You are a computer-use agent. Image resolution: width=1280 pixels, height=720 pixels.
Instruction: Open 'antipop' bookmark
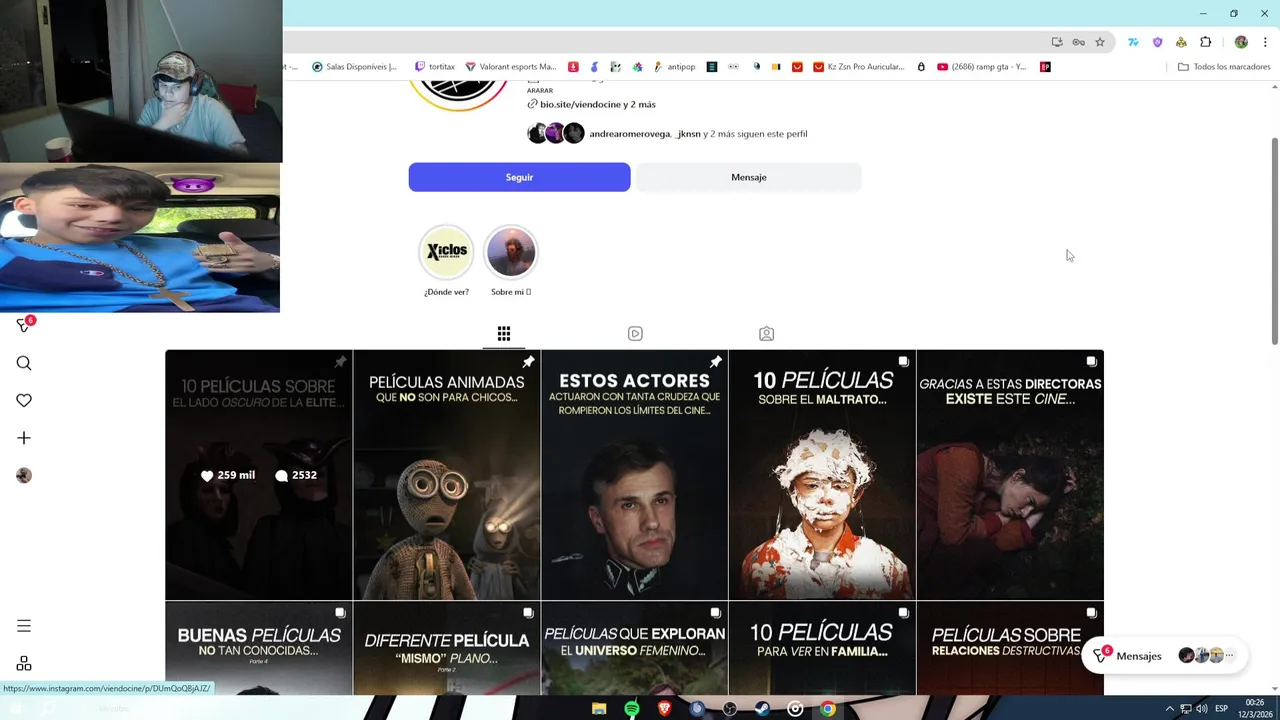click(674, 67)
